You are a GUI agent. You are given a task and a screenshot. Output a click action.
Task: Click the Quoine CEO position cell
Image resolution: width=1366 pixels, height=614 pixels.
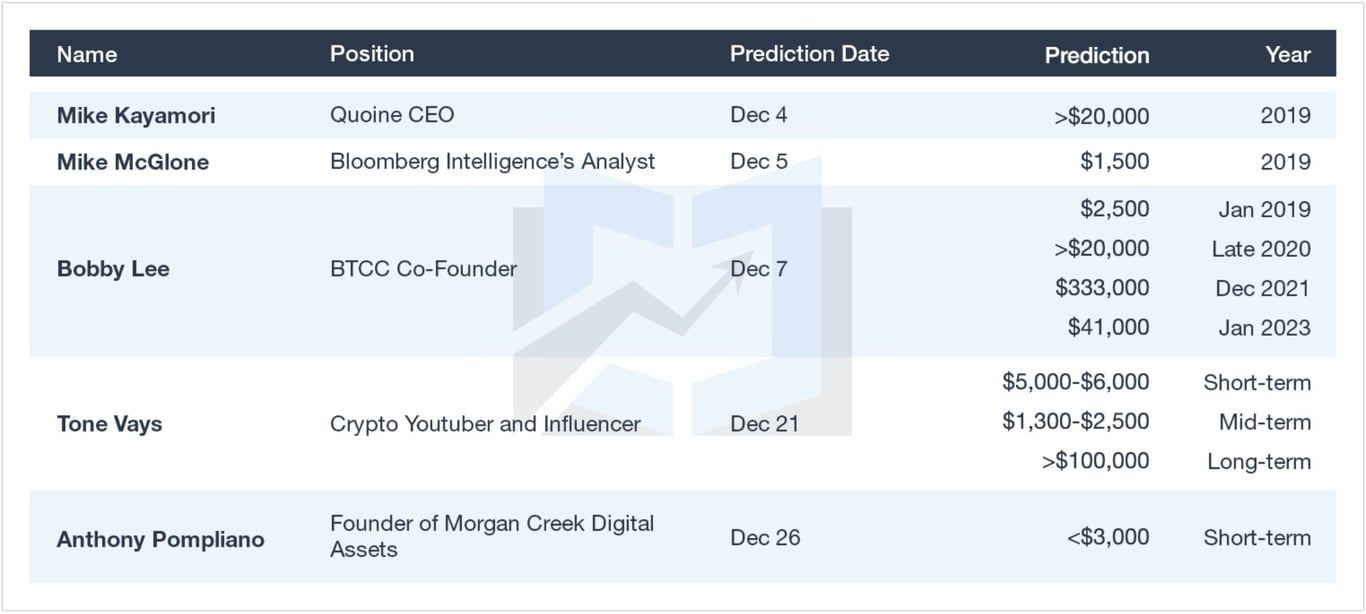[392, 115]
